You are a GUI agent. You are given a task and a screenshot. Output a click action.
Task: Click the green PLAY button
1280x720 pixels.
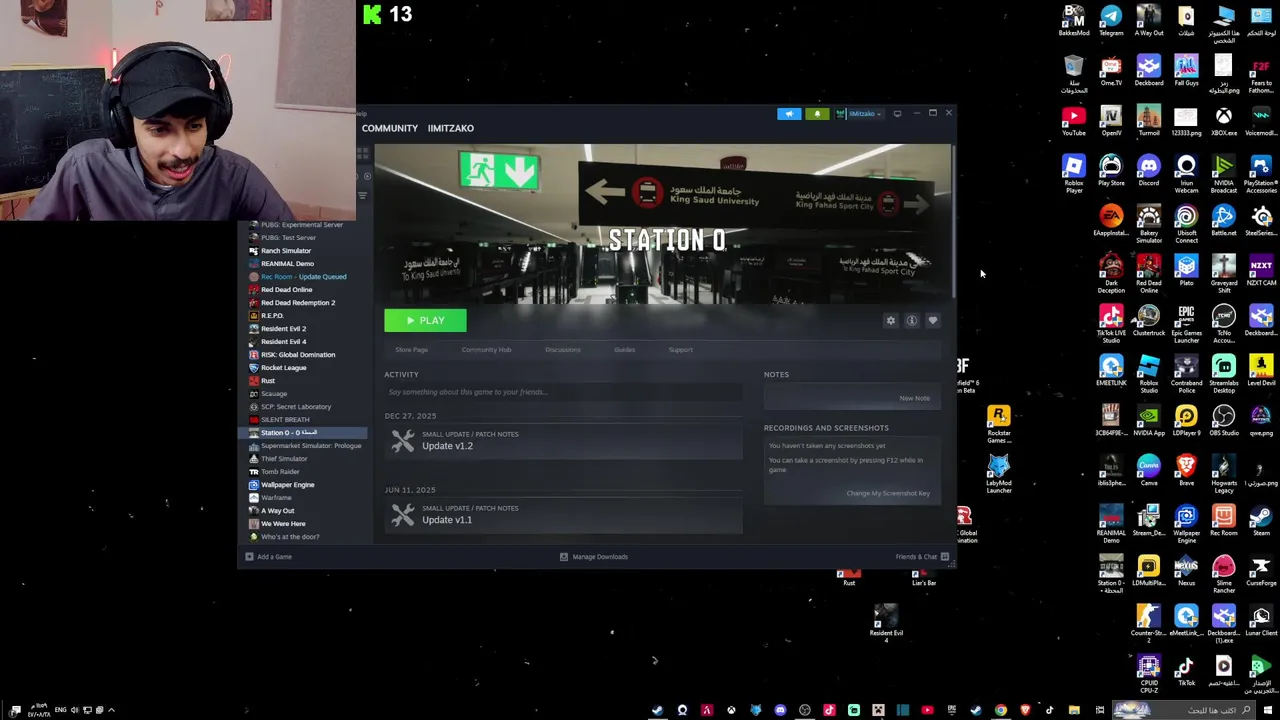point(425,321)
